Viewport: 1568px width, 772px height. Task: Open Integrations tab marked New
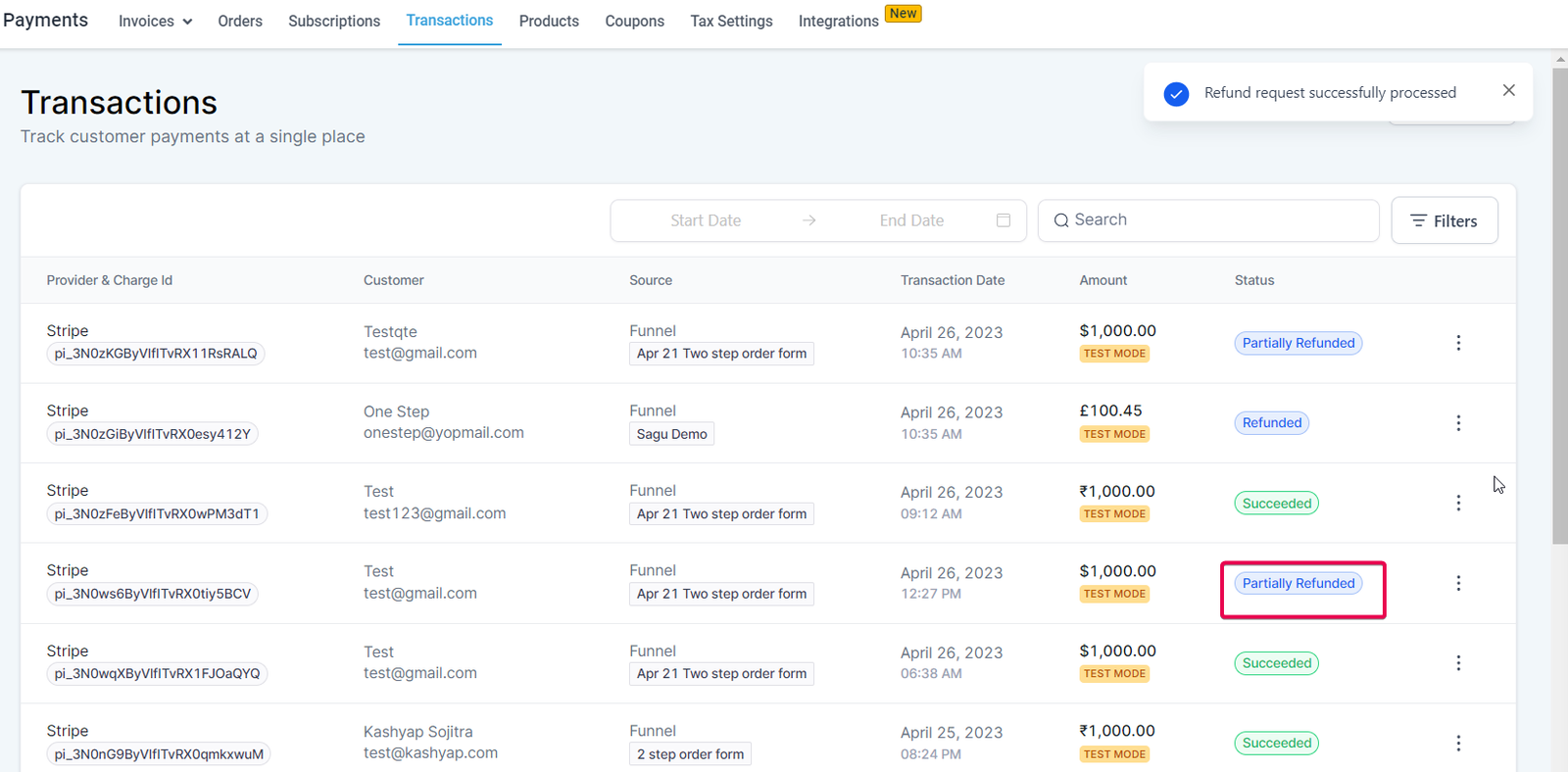coord(839,22)
